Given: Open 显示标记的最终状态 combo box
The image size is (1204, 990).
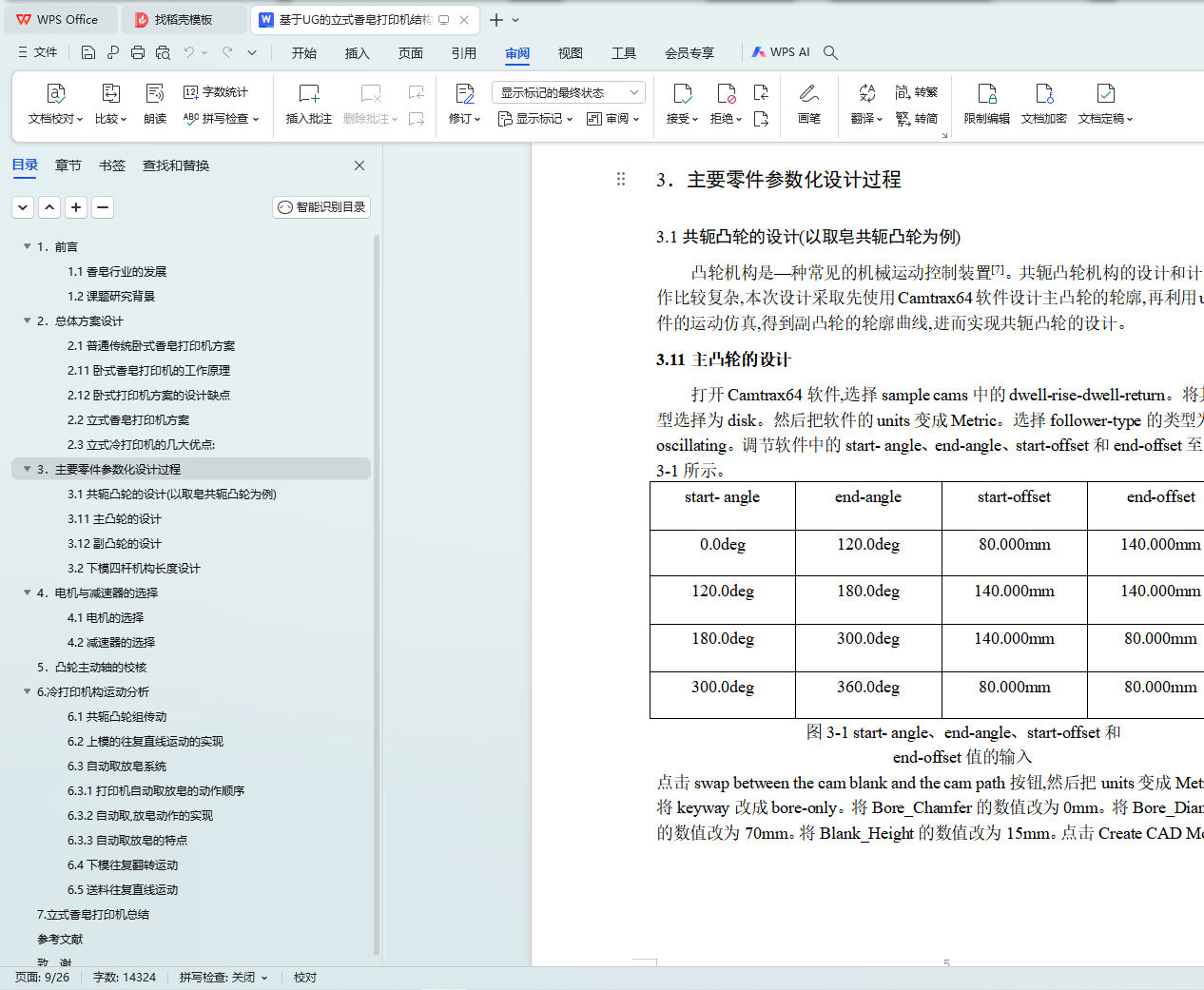Looking at the screenshot, I should [569, 92].
